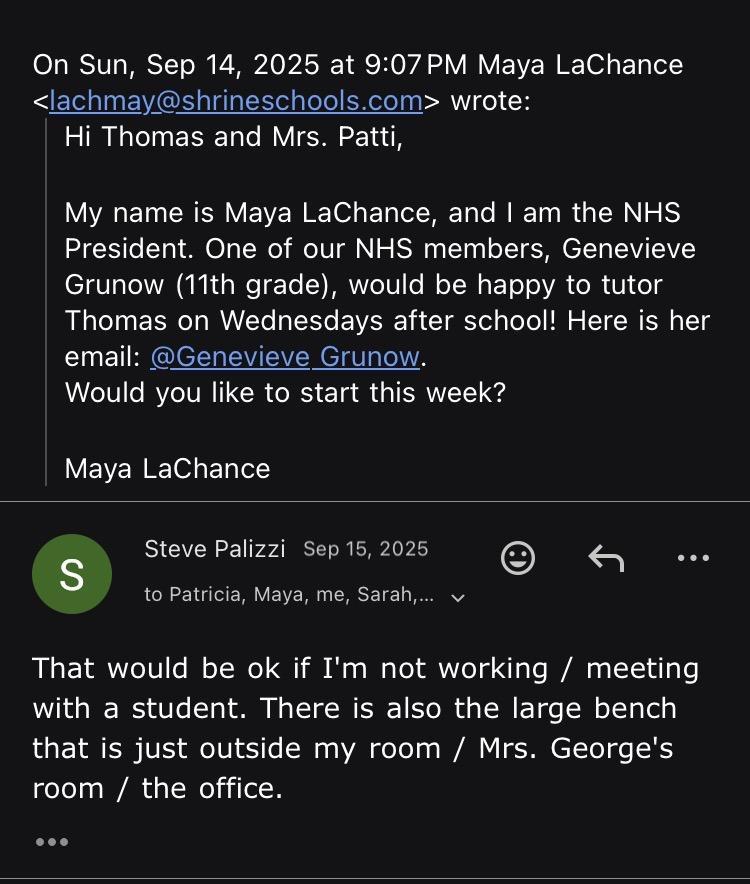The height and width of the screenshot is (884, 750).
Task: Tap the green S sender avatar
Action: (71, 573)
